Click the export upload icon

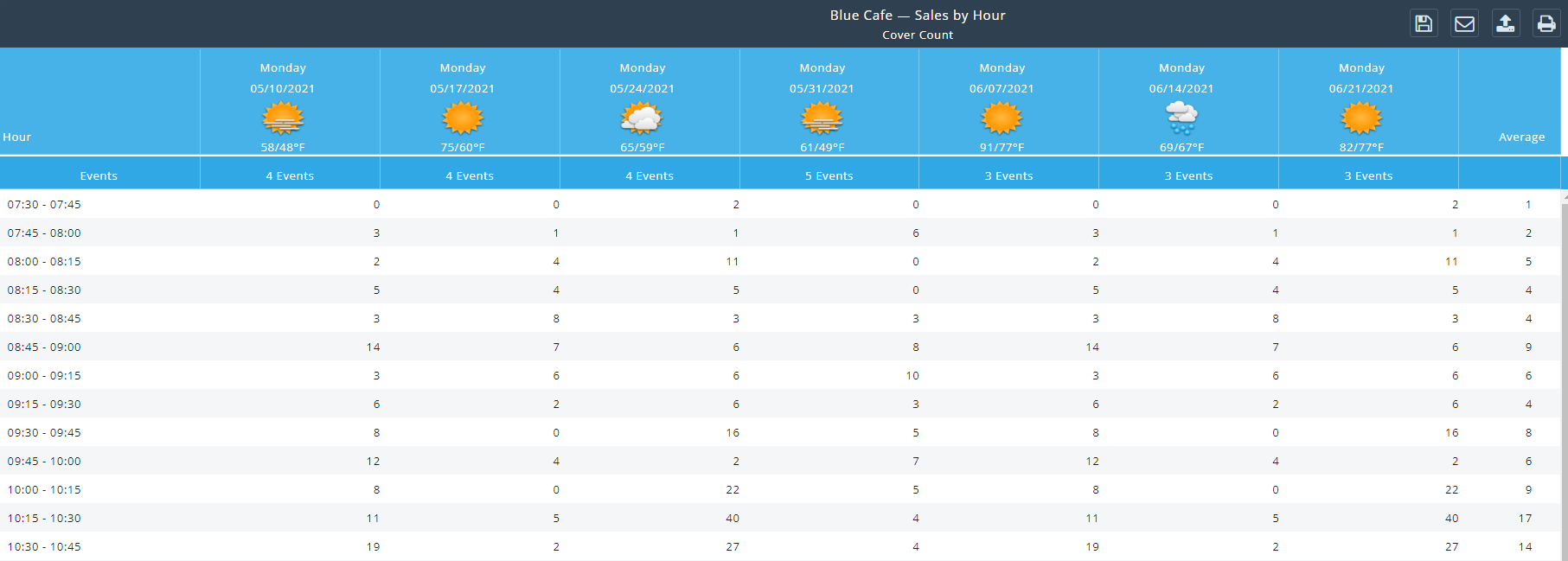point(1506,23)
